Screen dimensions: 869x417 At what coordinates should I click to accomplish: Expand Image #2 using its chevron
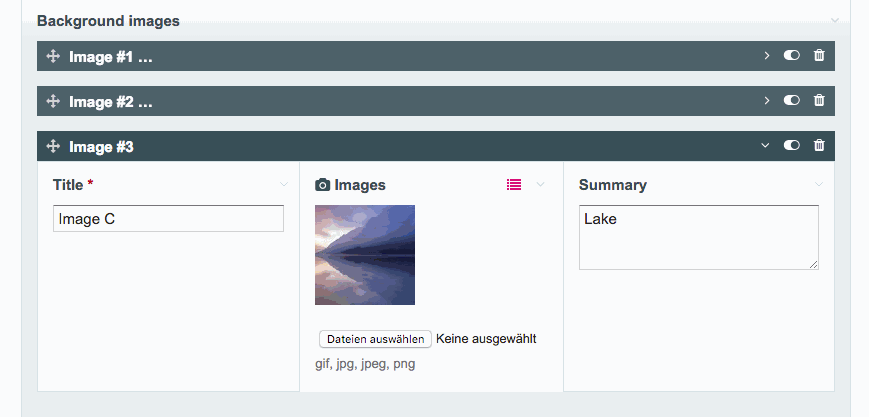(766, 100)
